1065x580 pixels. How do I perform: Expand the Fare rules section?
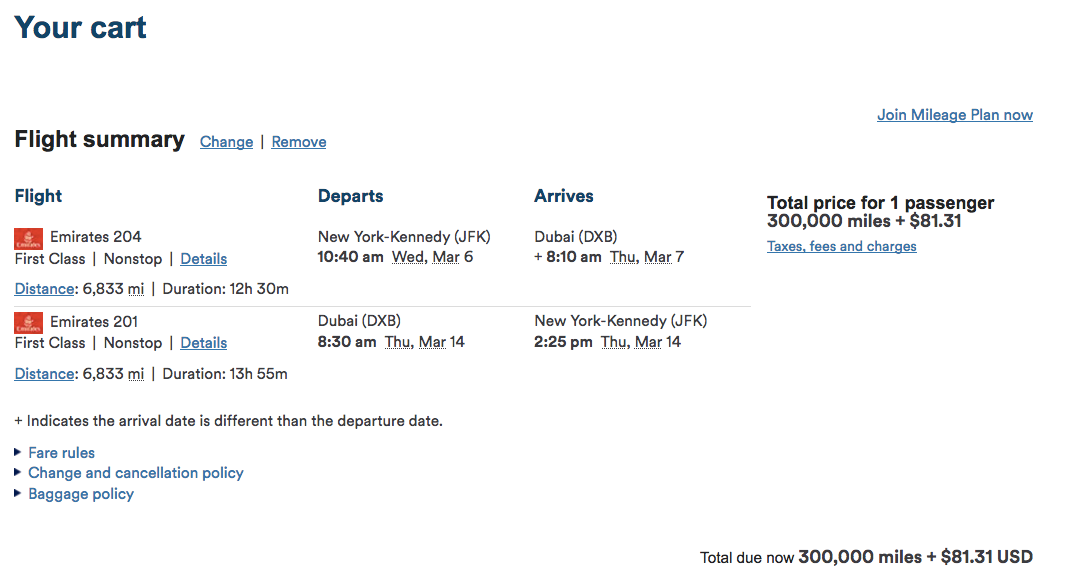click(x=61, y=452)
